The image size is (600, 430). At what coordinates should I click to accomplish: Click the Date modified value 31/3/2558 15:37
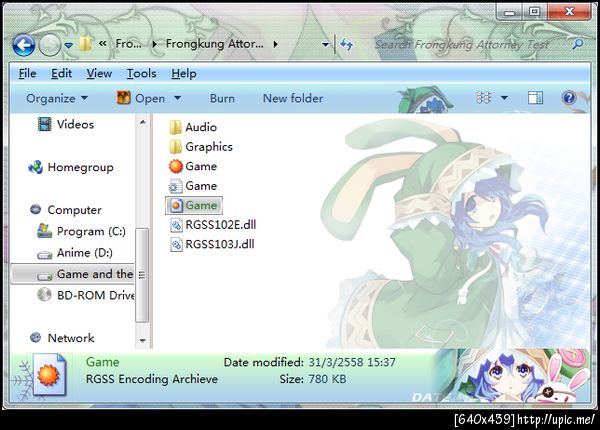click(x=352, y=362)
